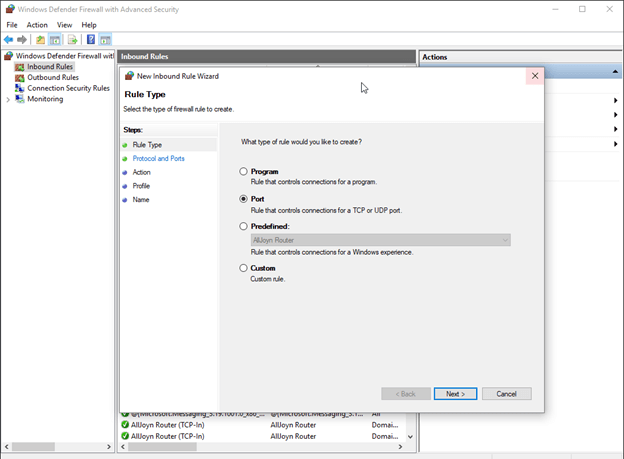Click the firewall icon in window title bar
This screenshot has width=624, height=459.
tap(10, 9)
